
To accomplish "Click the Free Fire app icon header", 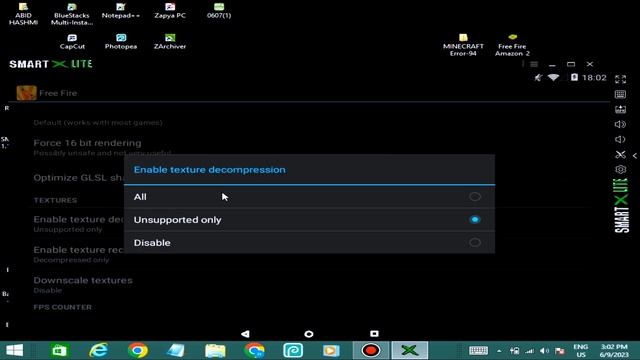I will (x=27, y=93).
